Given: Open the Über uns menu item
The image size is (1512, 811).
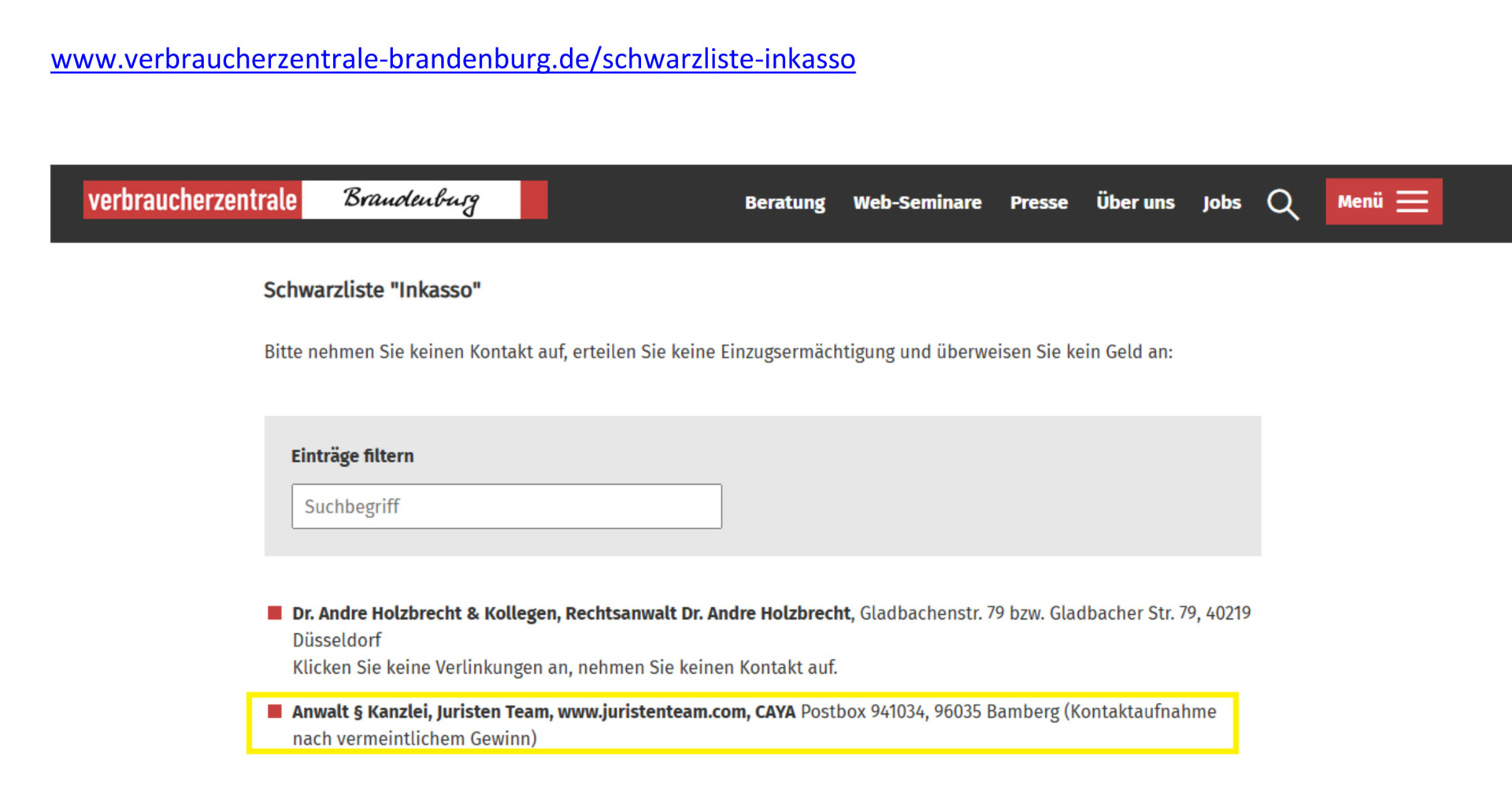Looking at the screenshot, I should coord(1135,202).
